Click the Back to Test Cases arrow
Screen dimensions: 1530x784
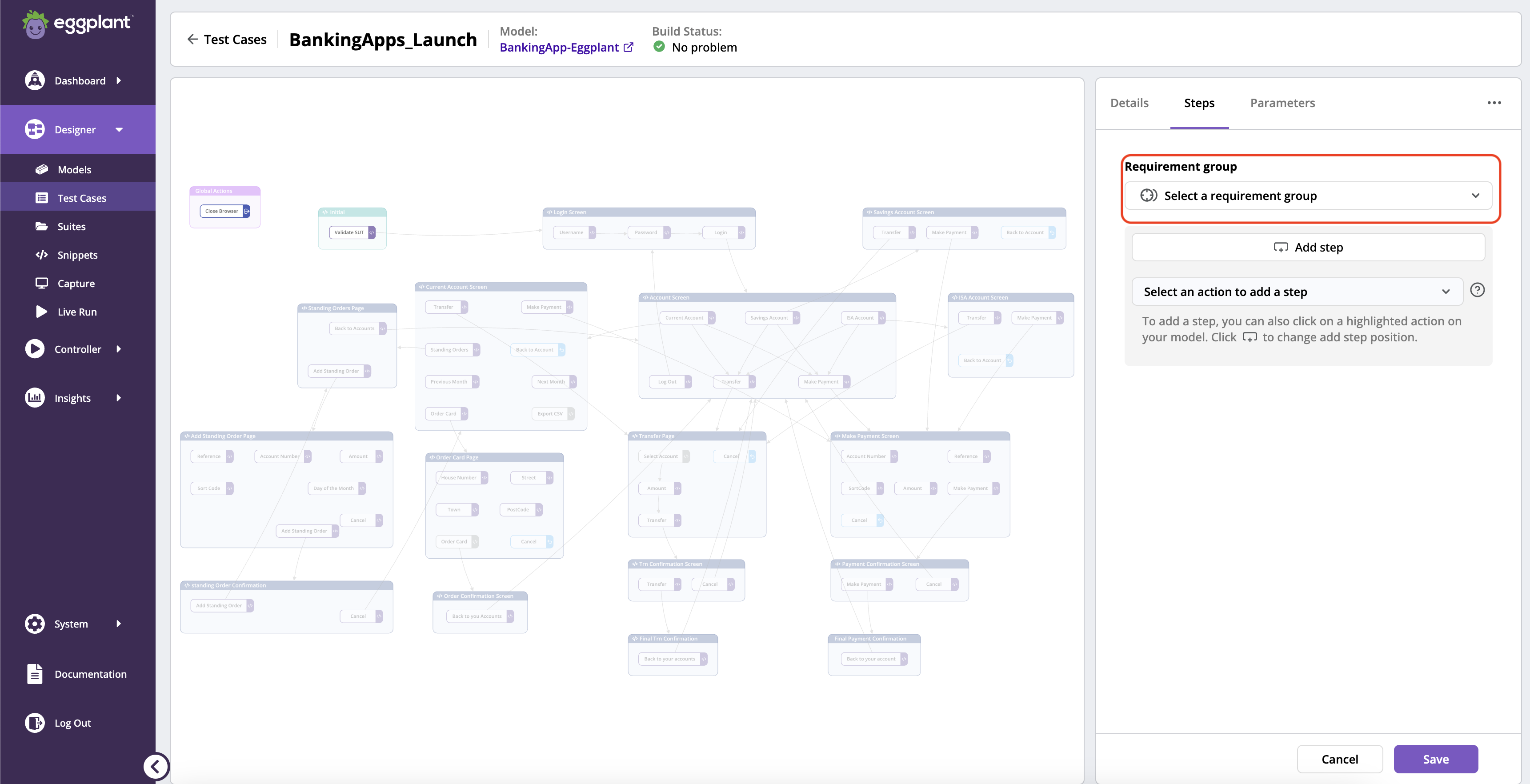click(x=191, y=38)
